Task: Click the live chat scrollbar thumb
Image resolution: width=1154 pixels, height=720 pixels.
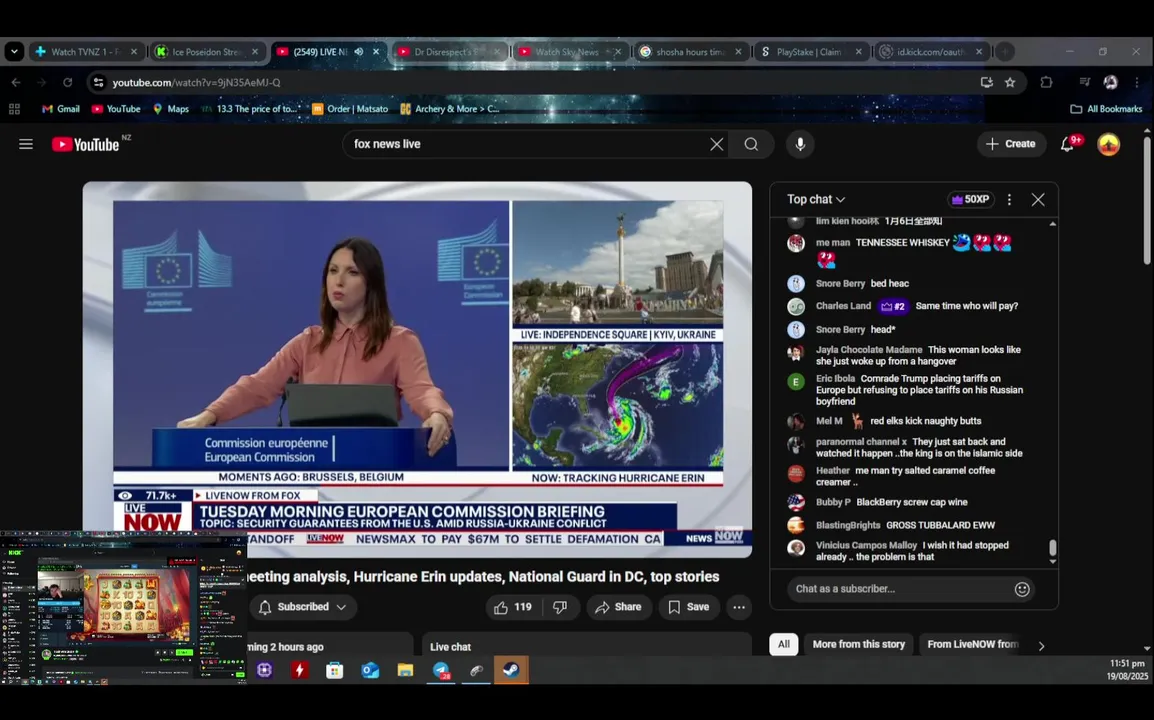Action: [x=1052, y=548]
